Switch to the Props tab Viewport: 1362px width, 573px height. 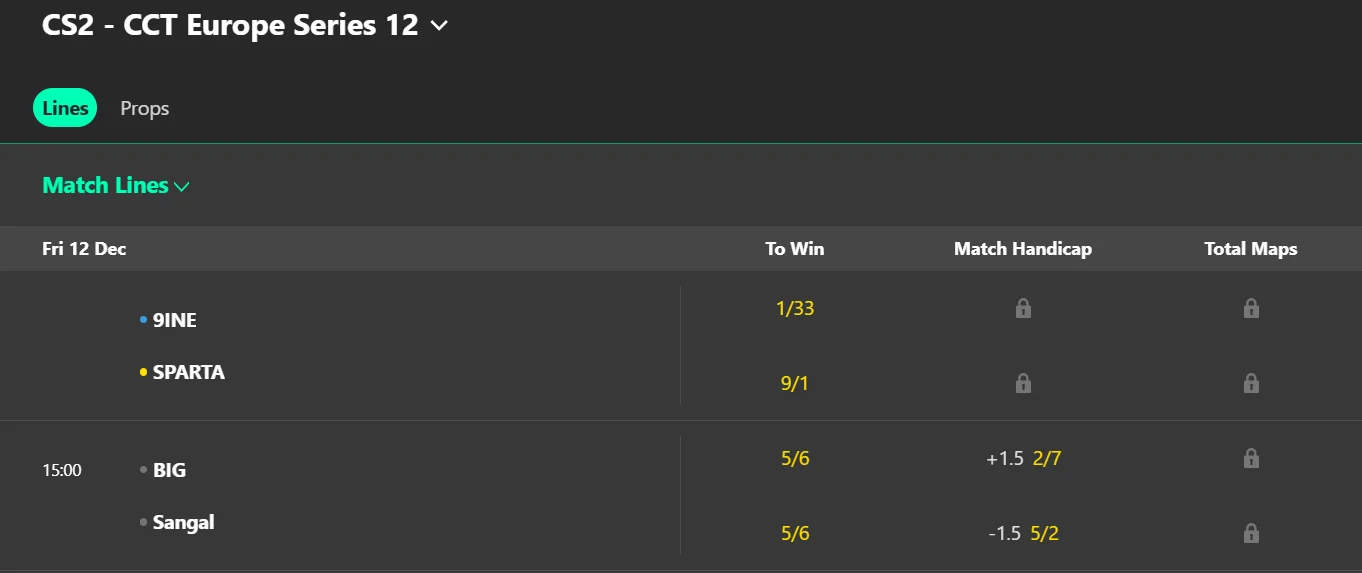point(145,108)
